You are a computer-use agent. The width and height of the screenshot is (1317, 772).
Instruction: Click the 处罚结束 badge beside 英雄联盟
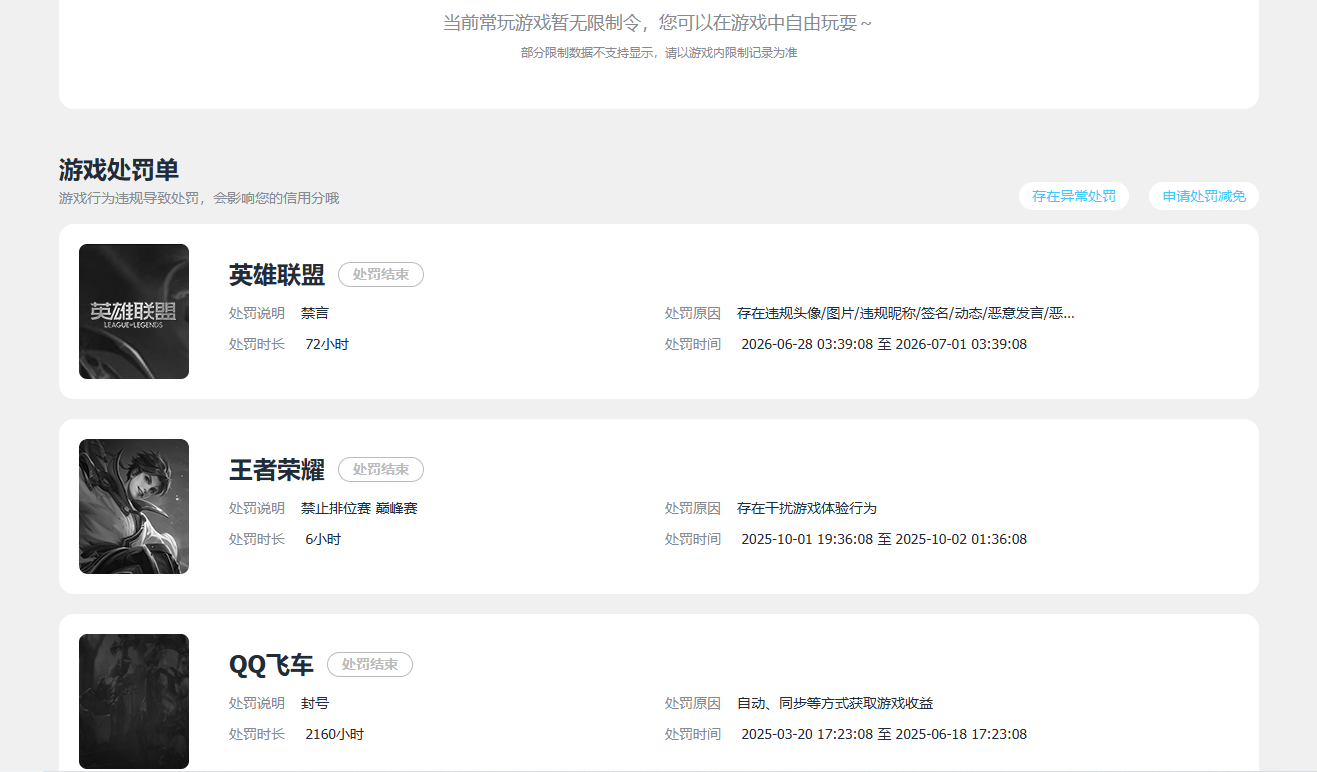pyautogui.click(x=381, y=274)
